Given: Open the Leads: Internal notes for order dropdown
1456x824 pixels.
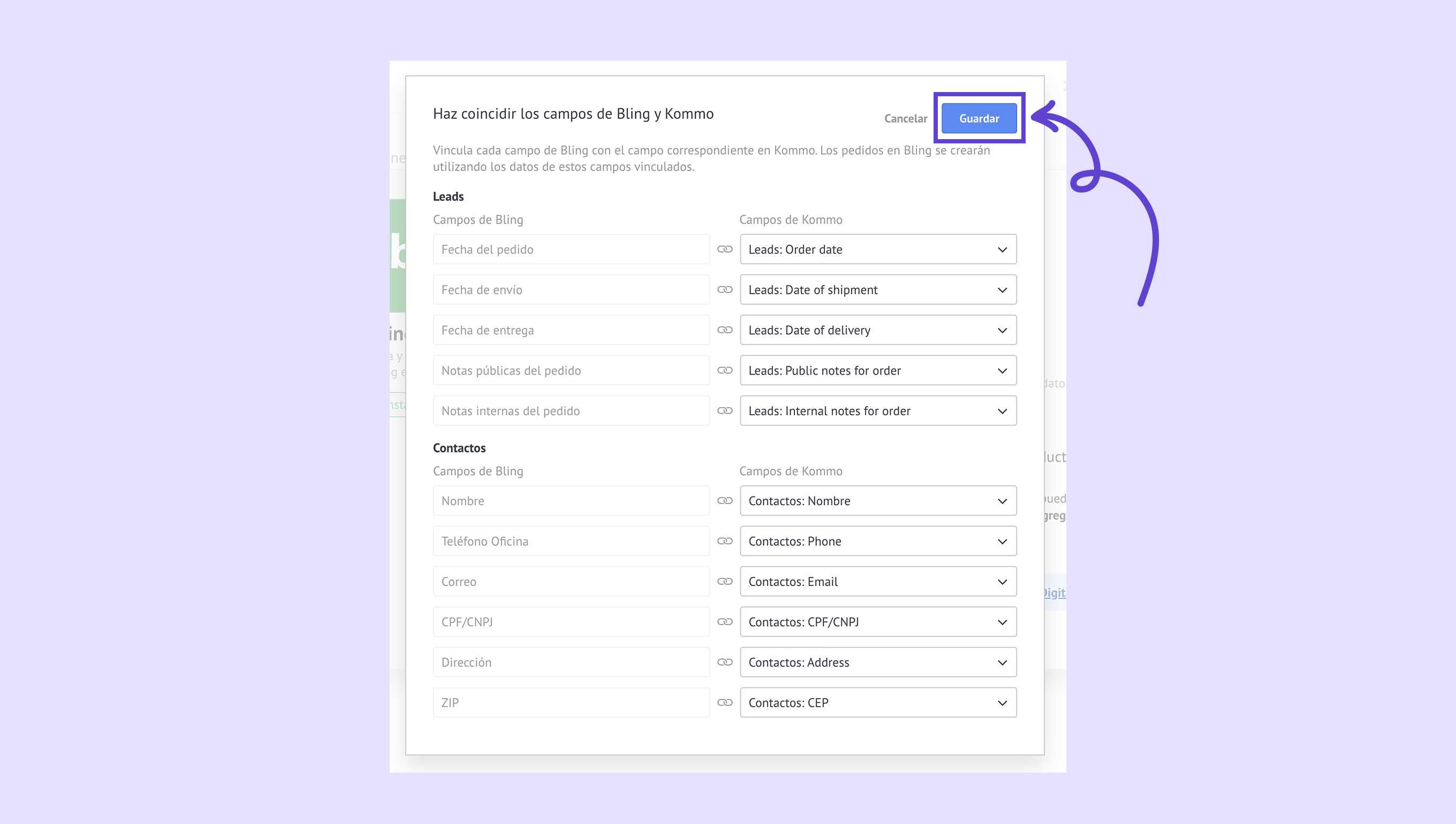Looking at the screenshot, I should pos(877,411).
